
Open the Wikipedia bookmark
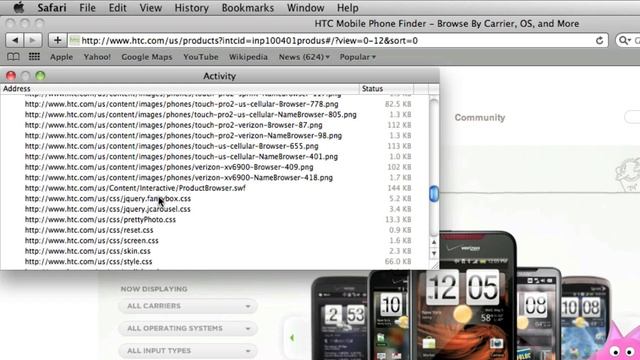coord(248,57)
